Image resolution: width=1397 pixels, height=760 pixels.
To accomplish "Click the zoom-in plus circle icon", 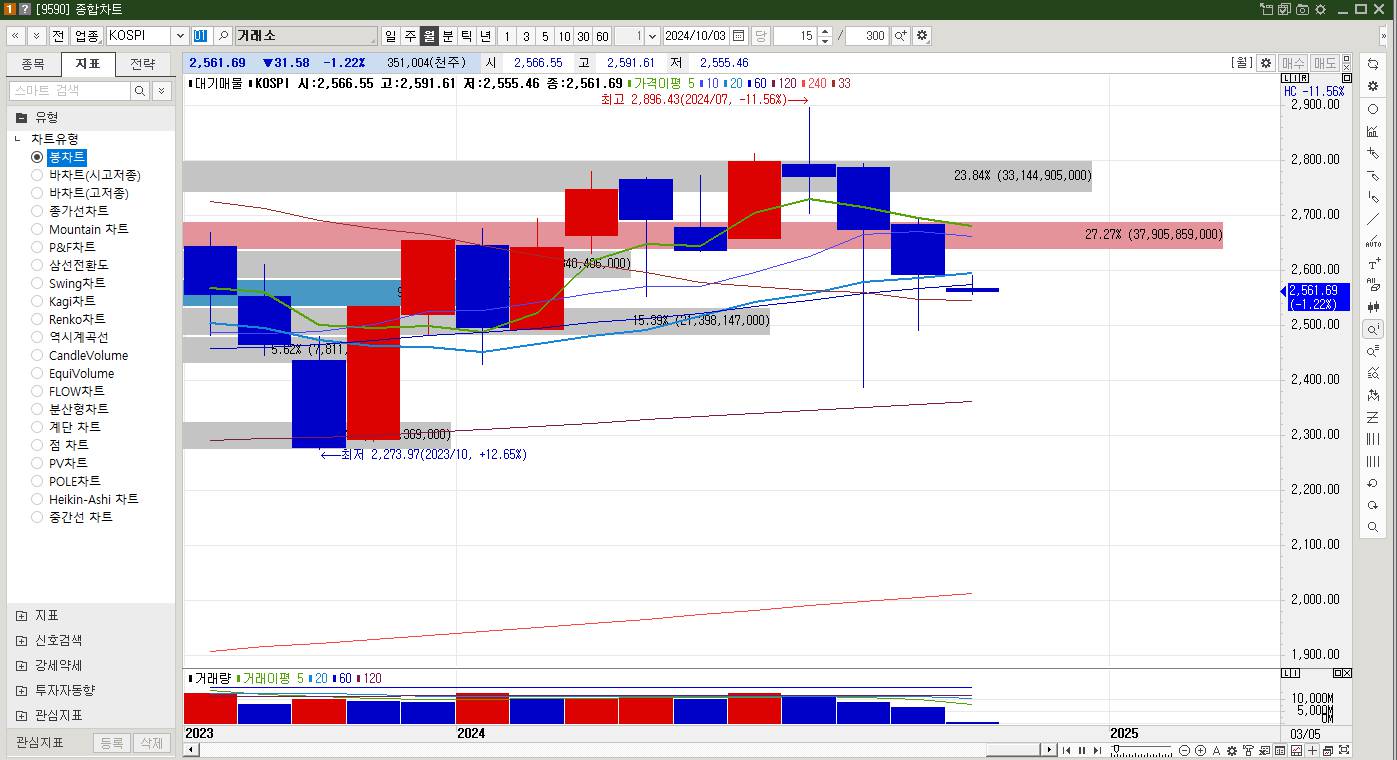I will 1200,750.
